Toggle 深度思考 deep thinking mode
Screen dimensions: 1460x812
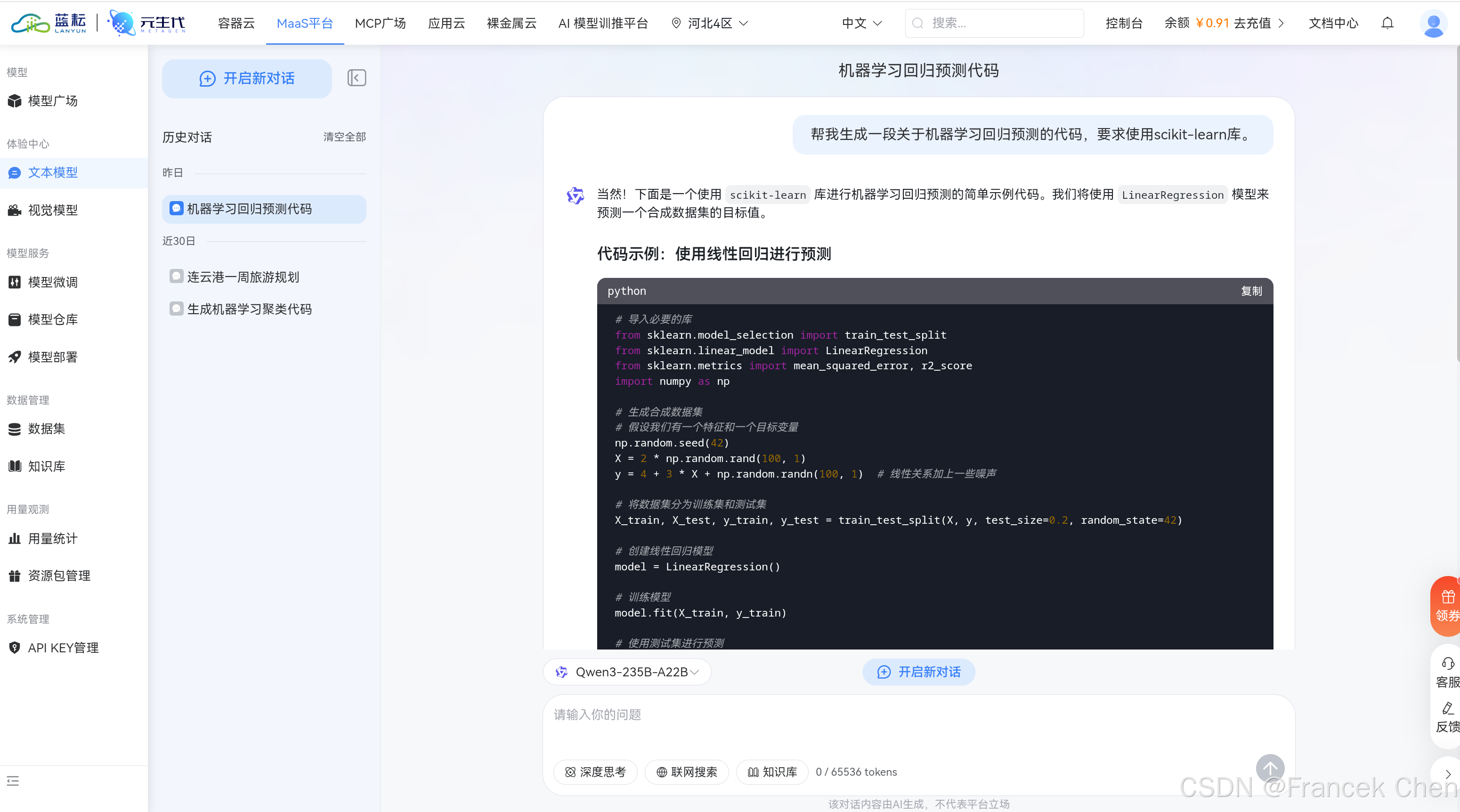[x=595, y=772]
